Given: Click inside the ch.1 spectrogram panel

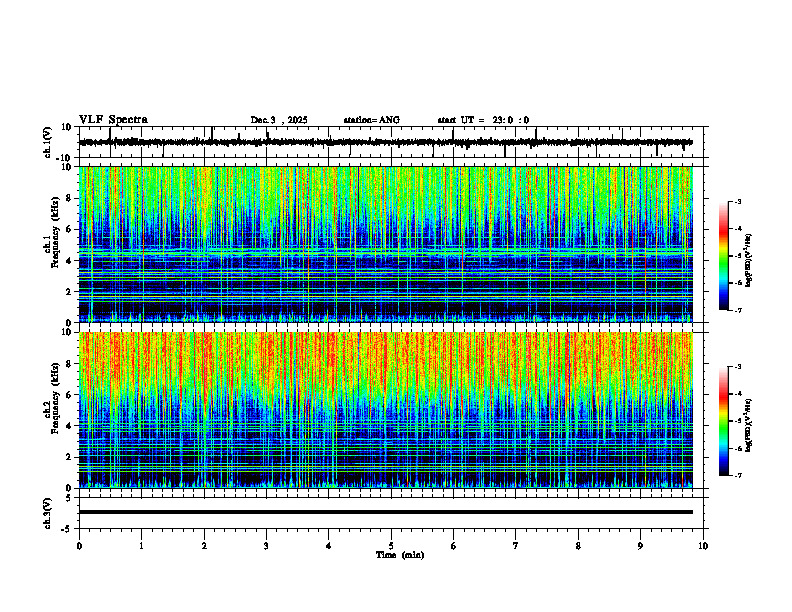Looking at the screenshot, I should pos(386,244).
